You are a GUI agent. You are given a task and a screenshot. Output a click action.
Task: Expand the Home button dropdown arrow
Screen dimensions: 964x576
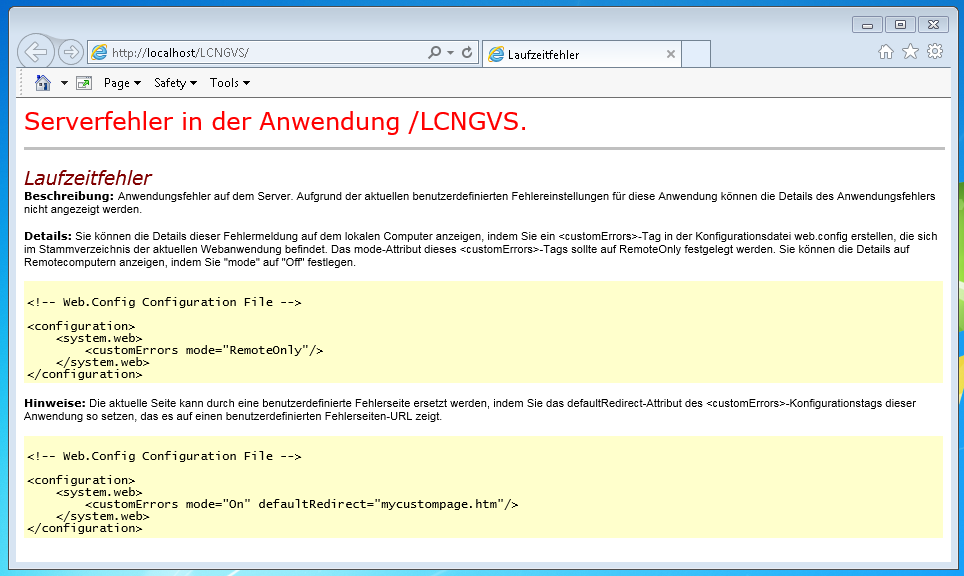click(64, 83)
